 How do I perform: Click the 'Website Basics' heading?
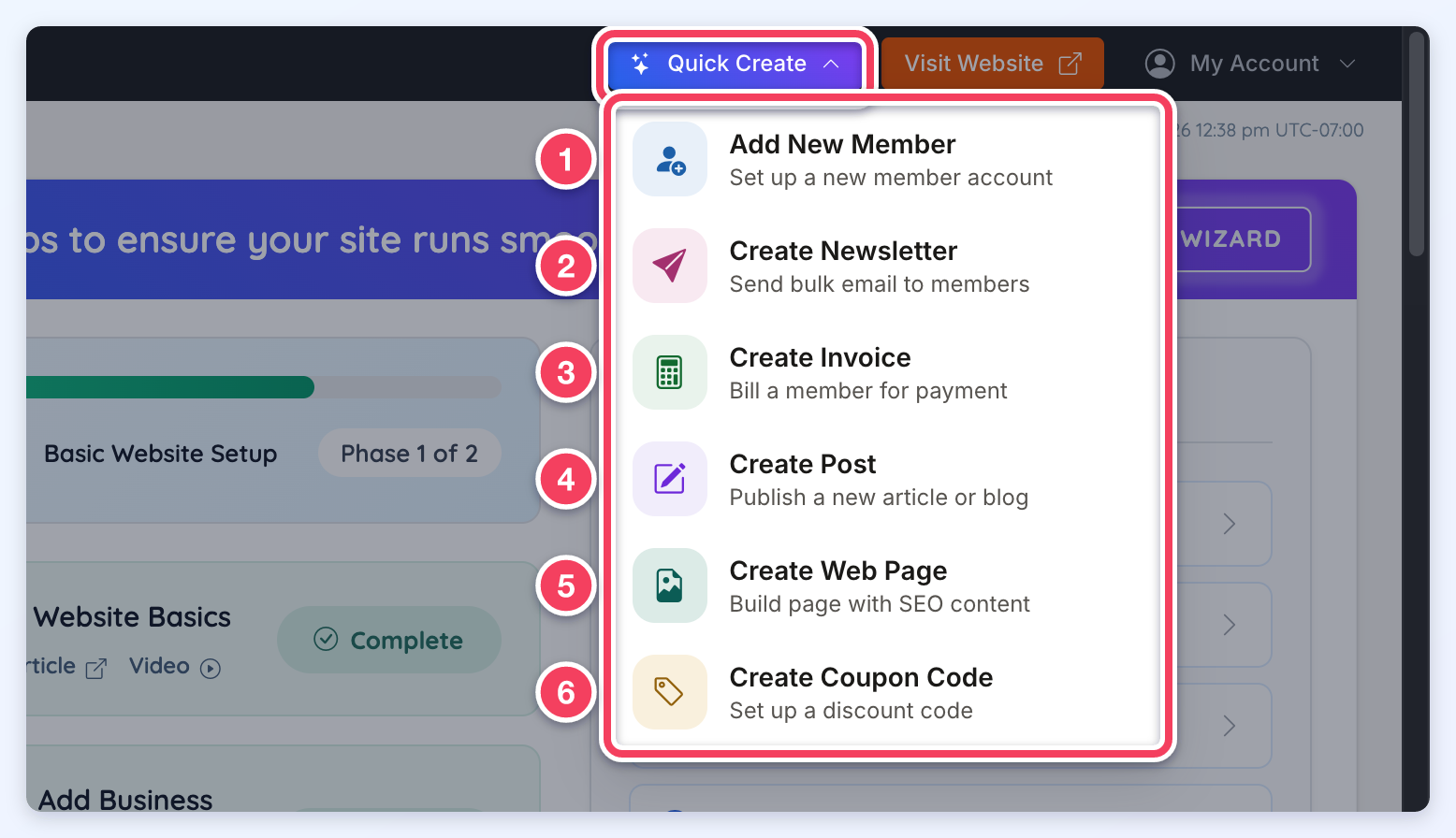pos(132,617)
